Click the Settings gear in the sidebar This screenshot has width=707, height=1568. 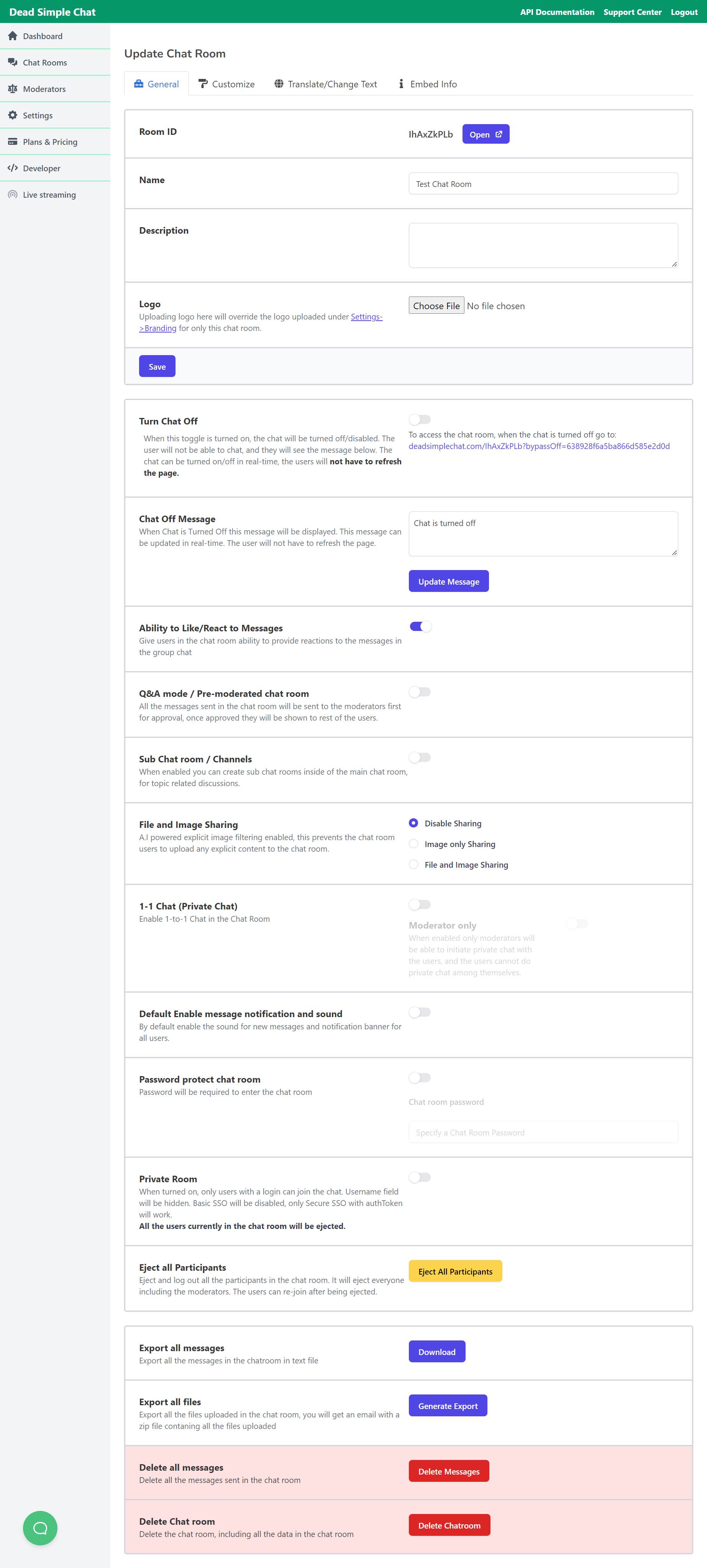click(x=13, y=115)
